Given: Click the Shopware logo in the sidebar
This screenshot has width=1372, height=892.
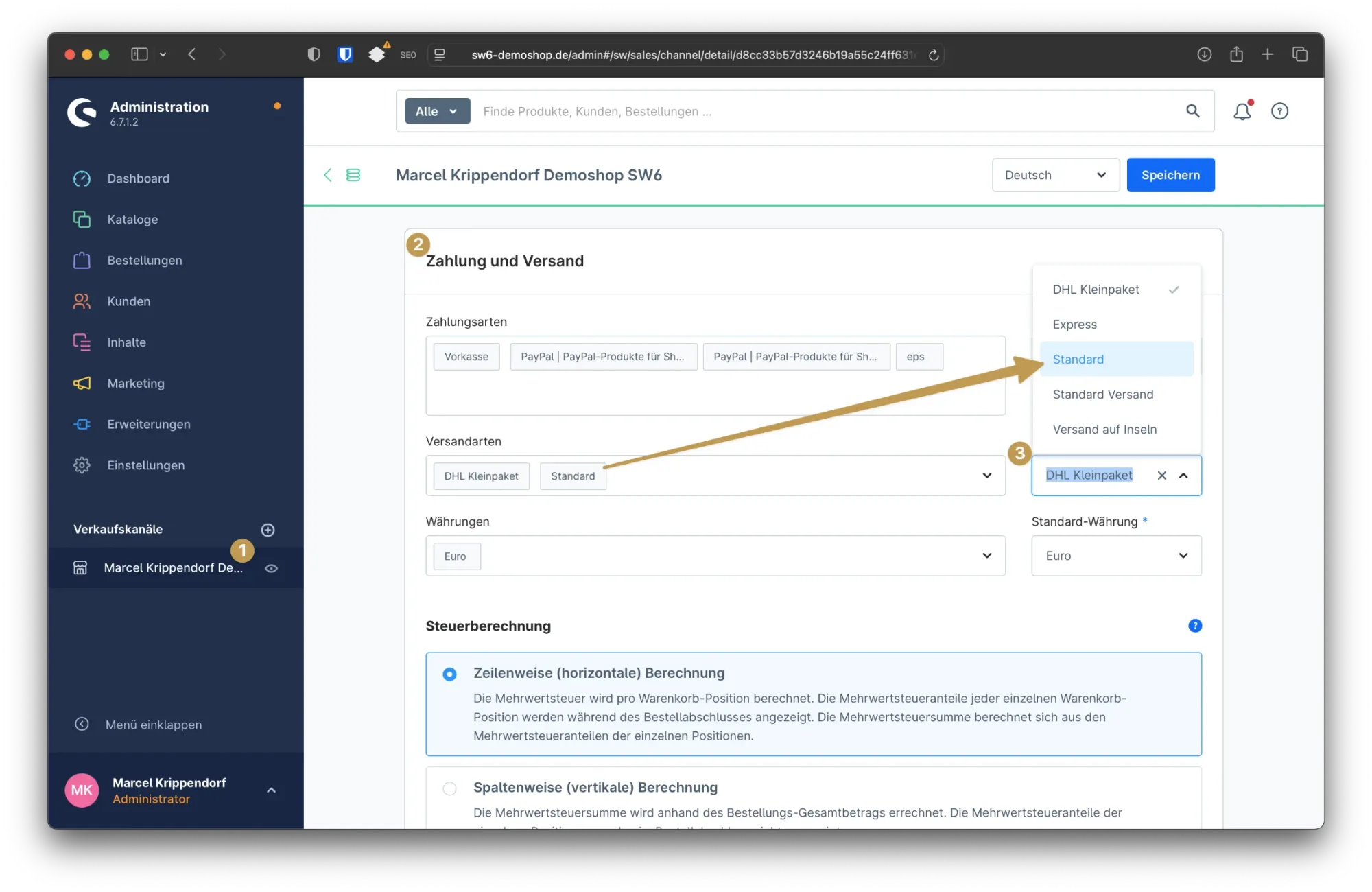Looking at the screenshot, I should [82, 113].
